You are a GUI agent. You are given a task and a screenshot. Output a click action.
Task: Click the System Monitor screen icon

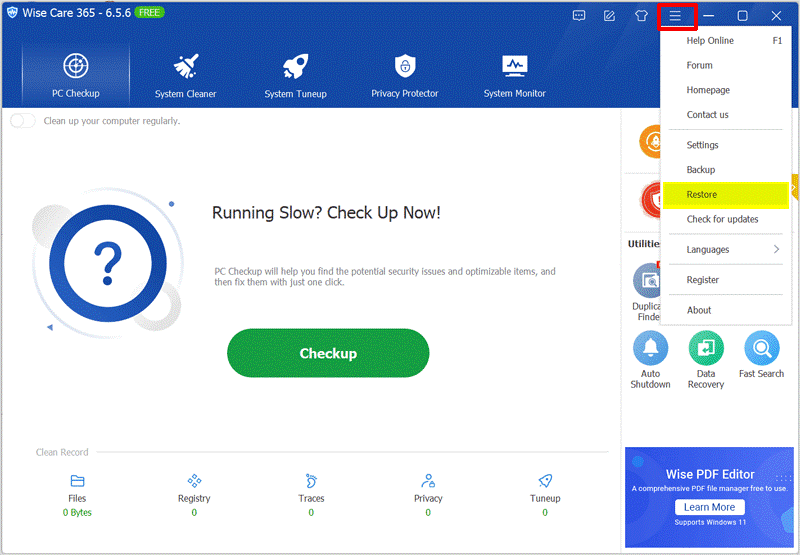515,66
